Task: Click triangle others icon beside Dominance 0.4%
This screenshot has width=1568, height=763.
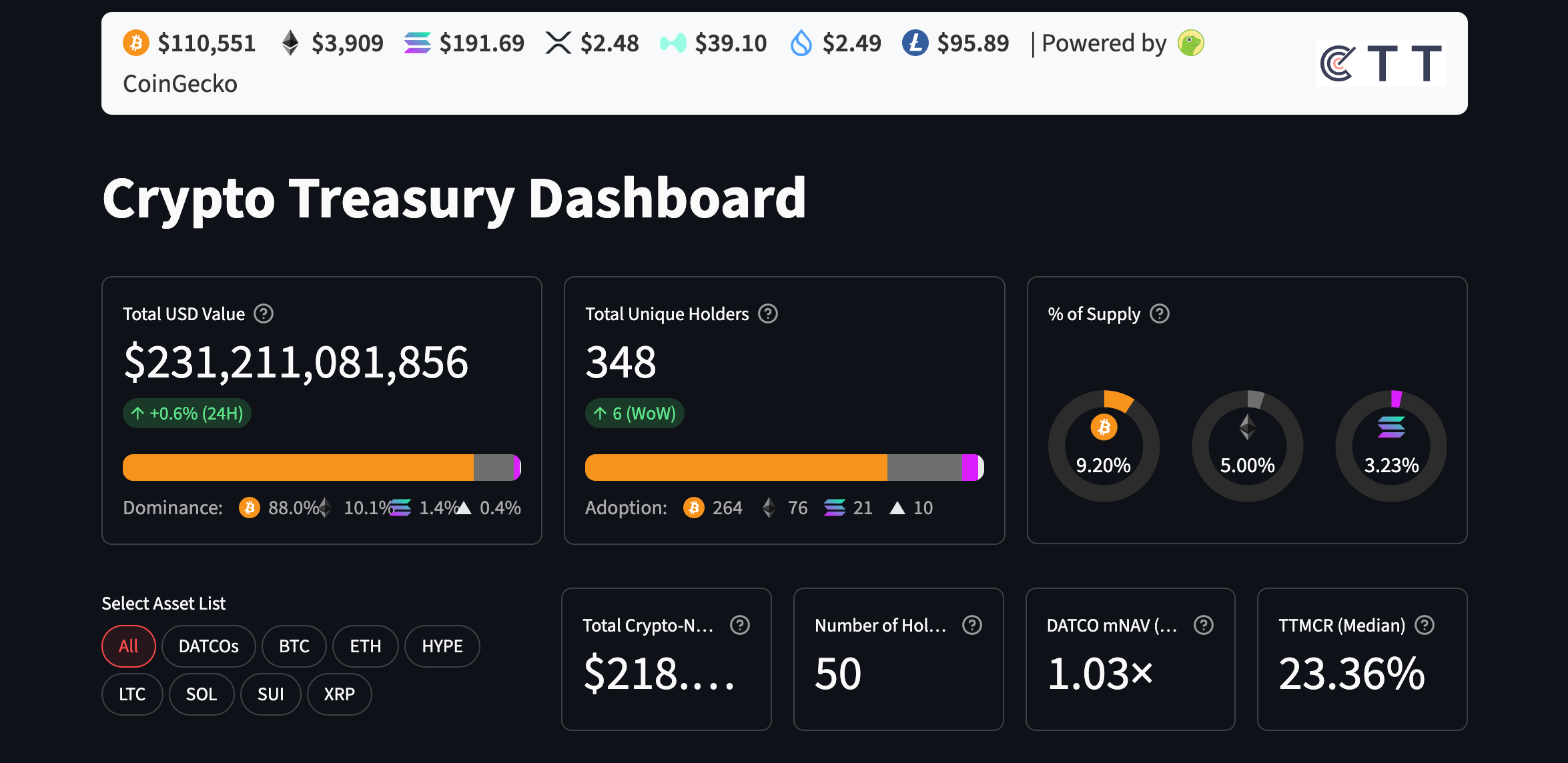Action: tap(464, 508)
